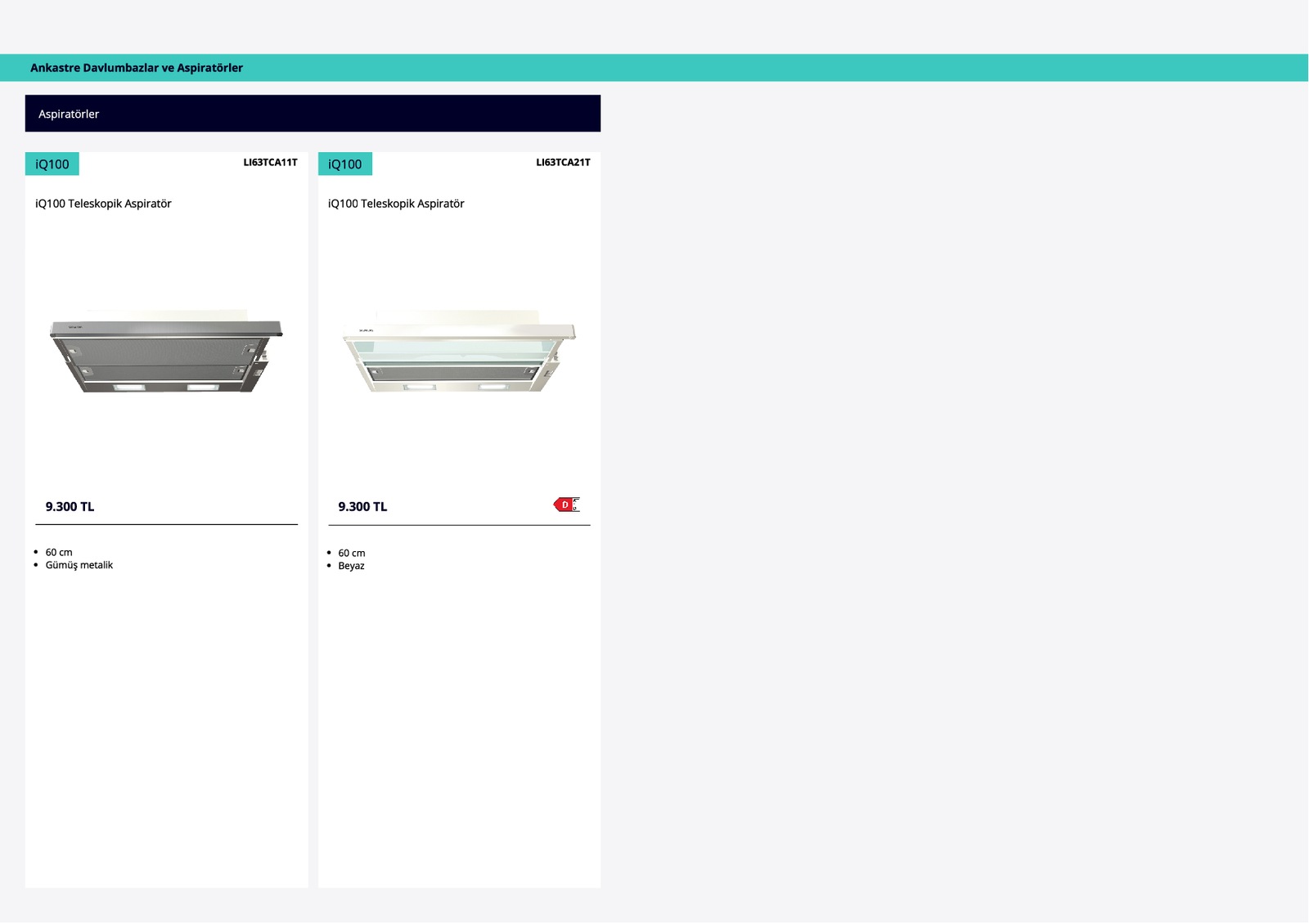Click the iQ100 badge on the LI63TCA21T card
1309x924 pixels.
(345, 164)
